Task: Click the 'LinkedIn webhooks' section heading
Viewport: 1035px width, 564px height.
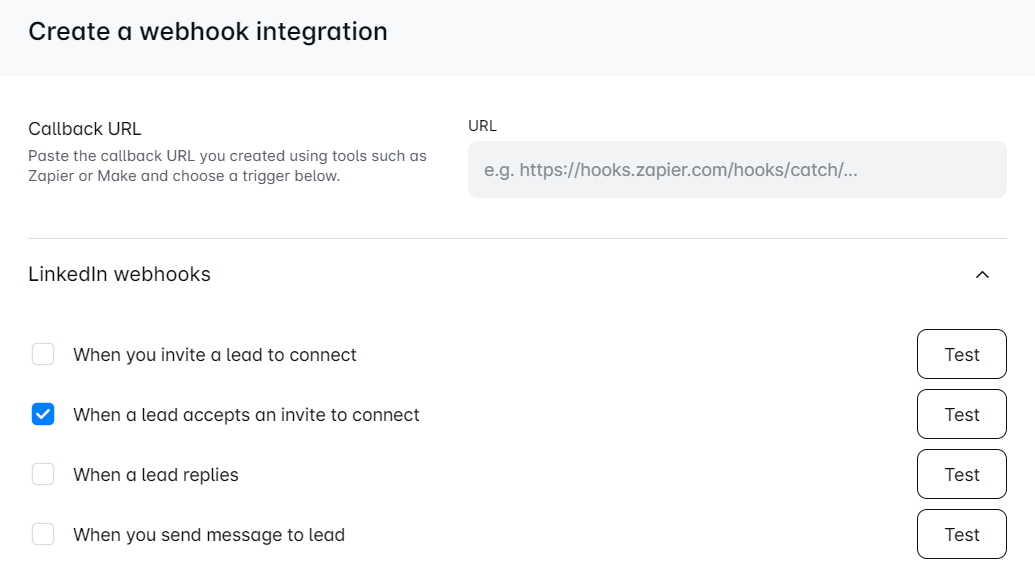Action: [x=119, y=275]
